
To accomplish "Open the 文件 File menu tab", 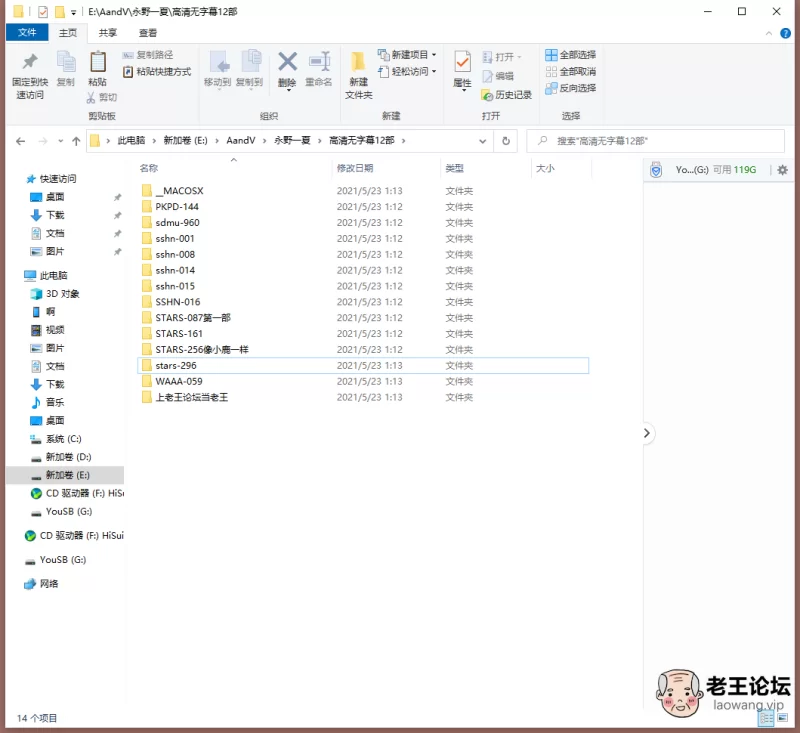I will click(27, 33).
